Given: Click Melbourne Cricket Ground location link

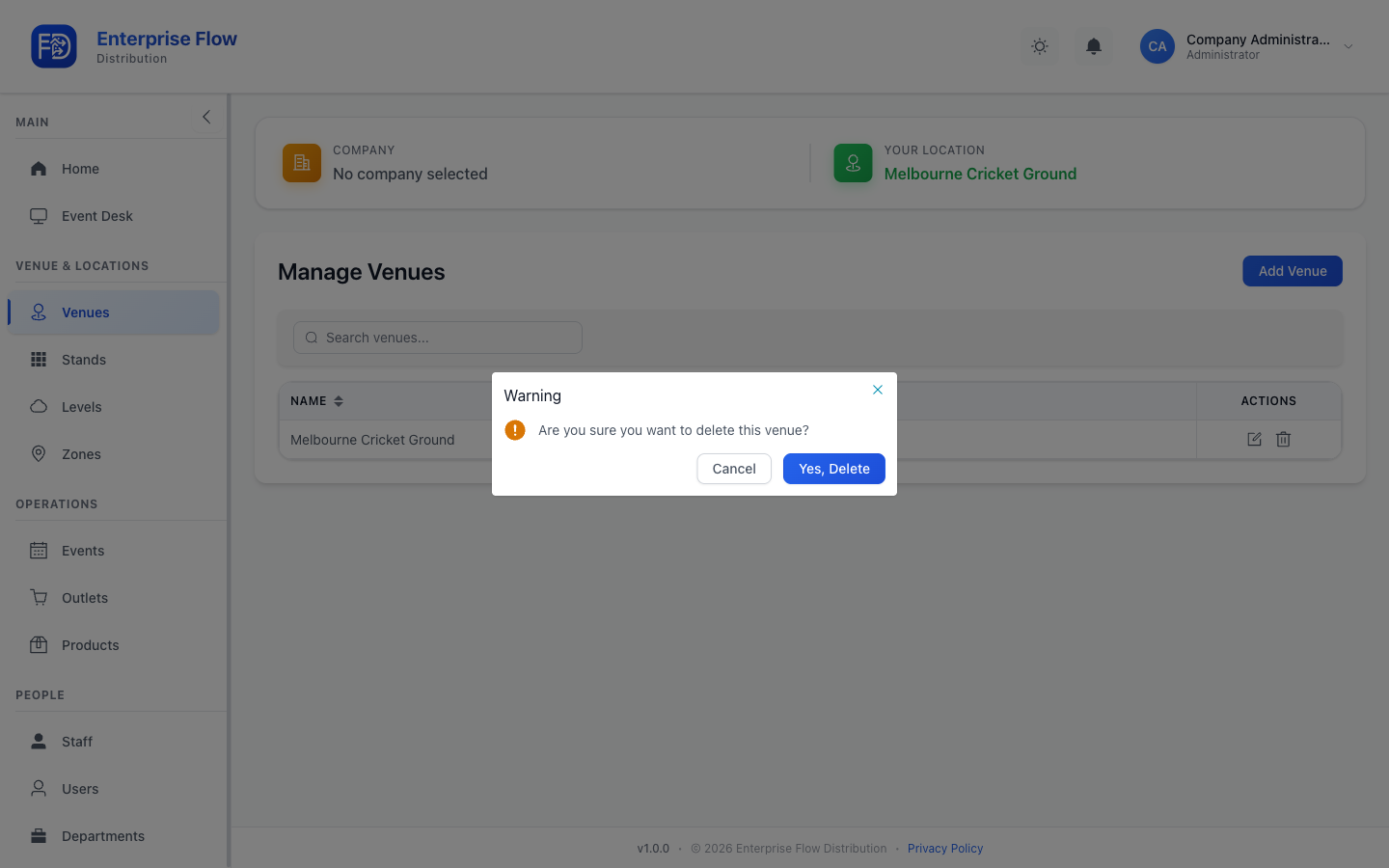Looking at the screenshot, I should 980,174.
